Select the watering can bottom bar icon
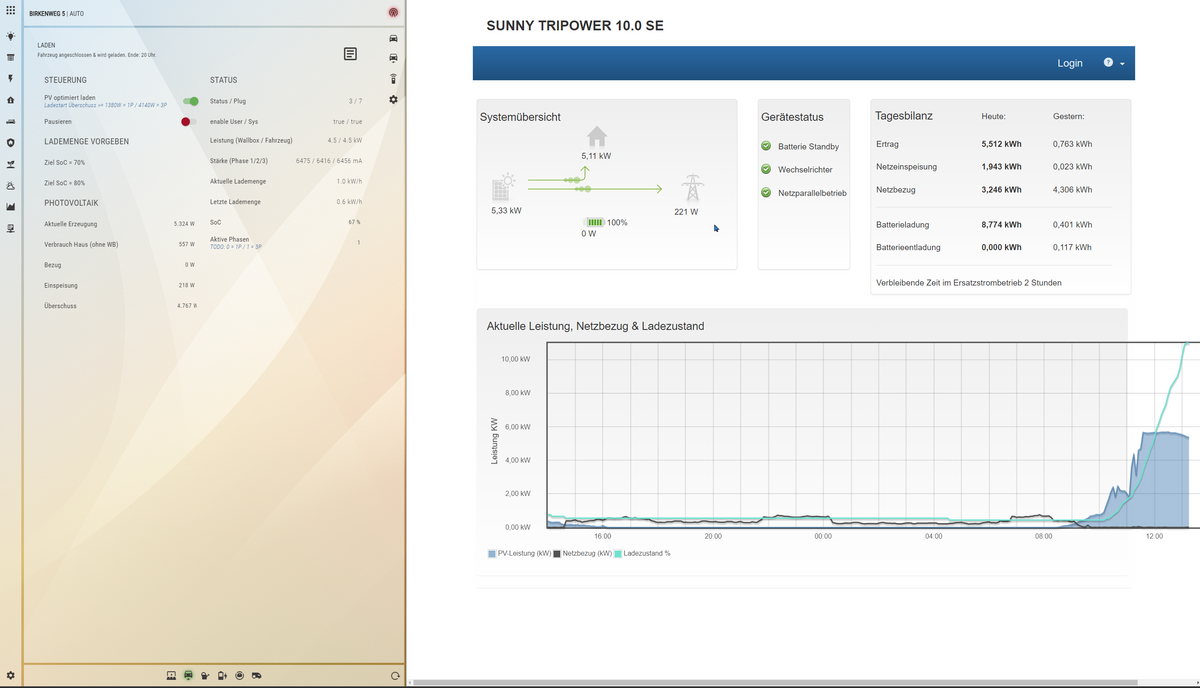The width and height of the screenshot is (1200, 688). (x=205, y=675)
